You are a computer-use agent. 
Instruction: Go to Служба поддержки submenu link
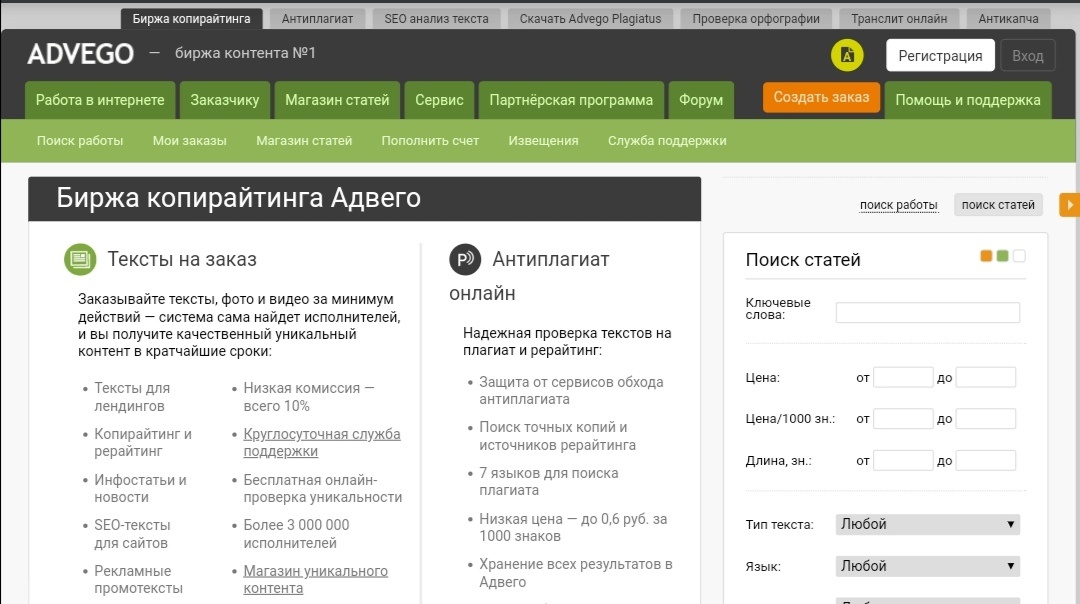(667, 140)
